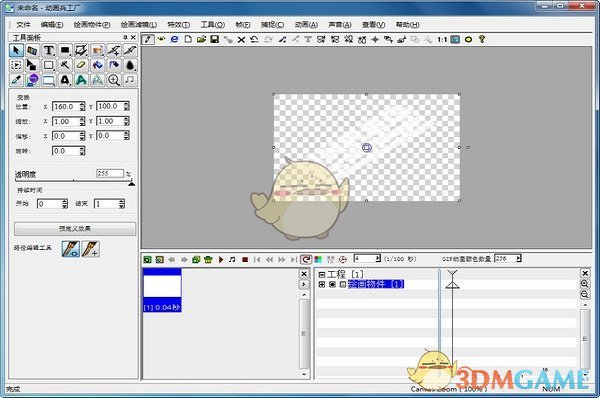Toggle visibility dot of the drawing object
The width and height of the screenshot is (600, 398).
(x=332, y=284)
